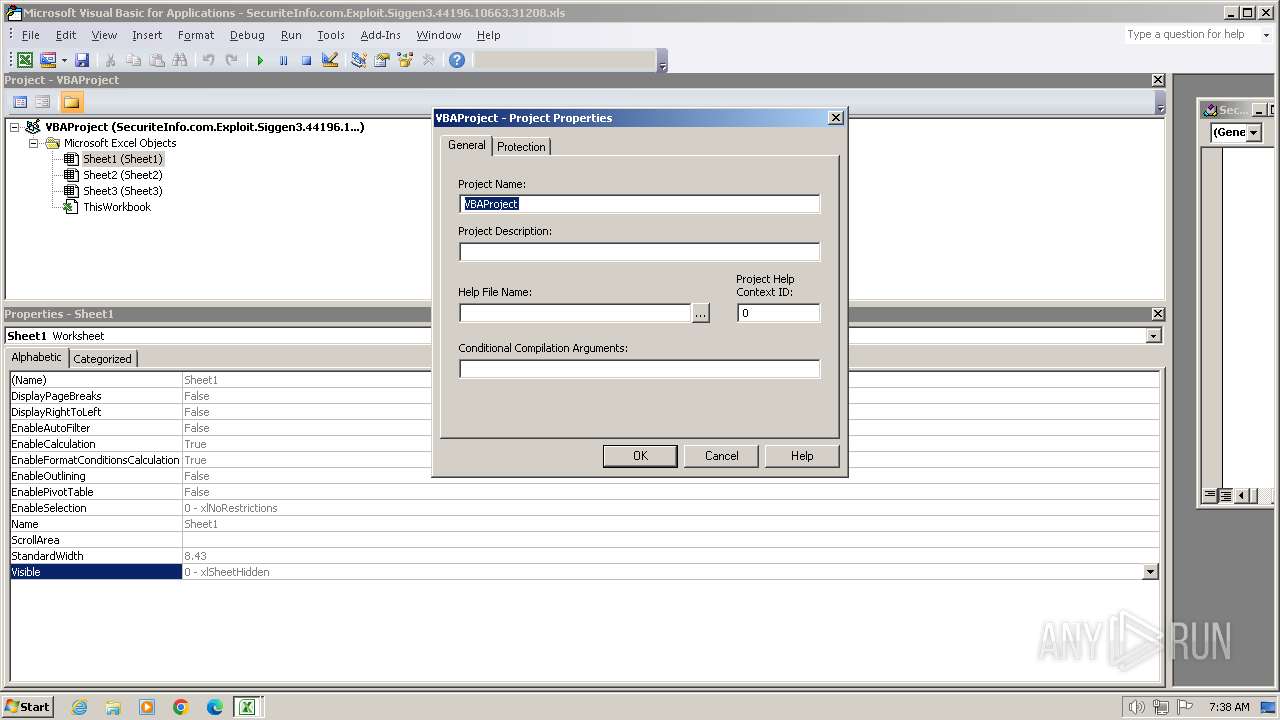1280x720 pixels.
Task: Click the Save toolbar icon
Action: tap(82, 61)
